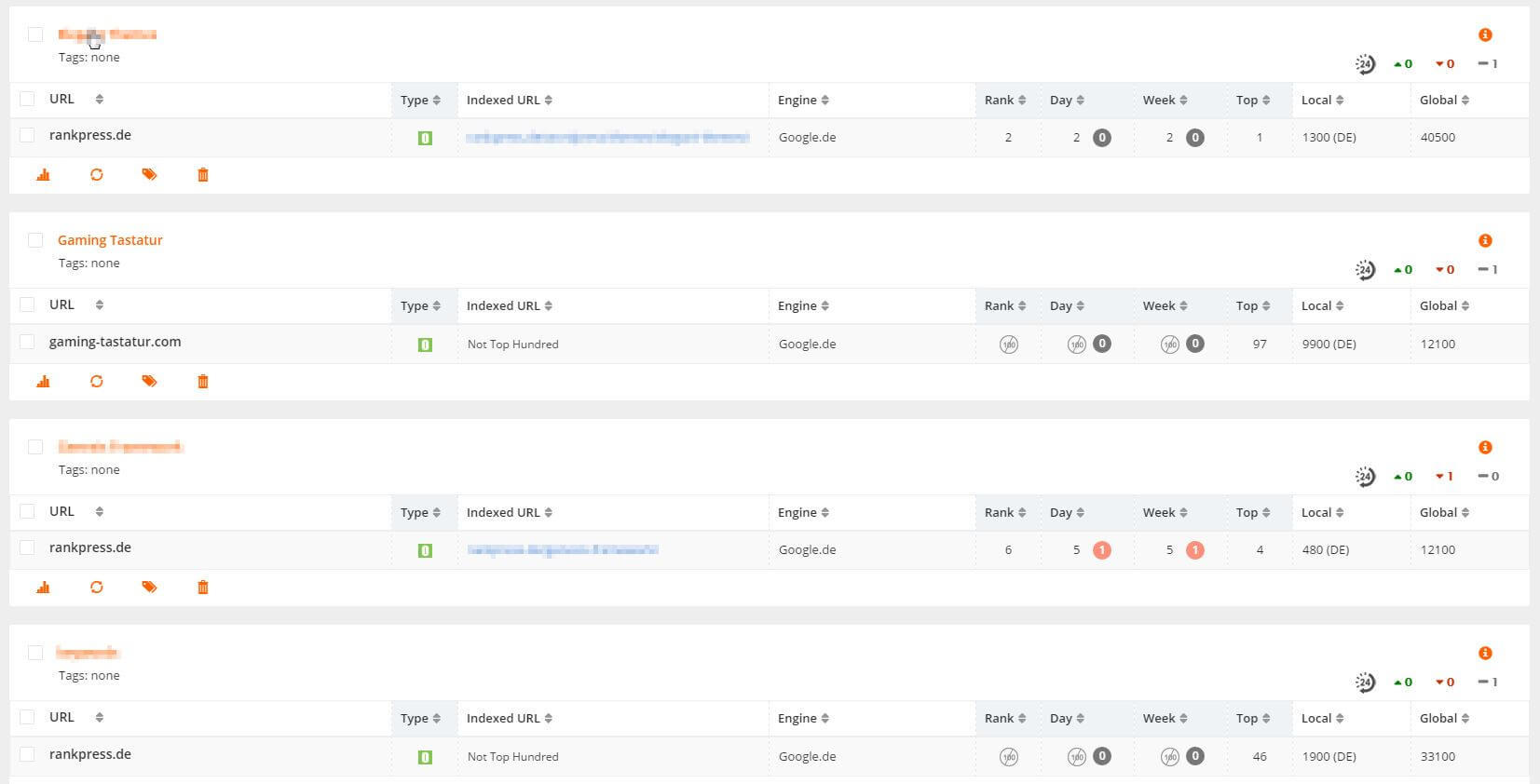
Task: Tick checkbox beside Gaming Tastatur keyword title
Action: click(x=35, y=240)
